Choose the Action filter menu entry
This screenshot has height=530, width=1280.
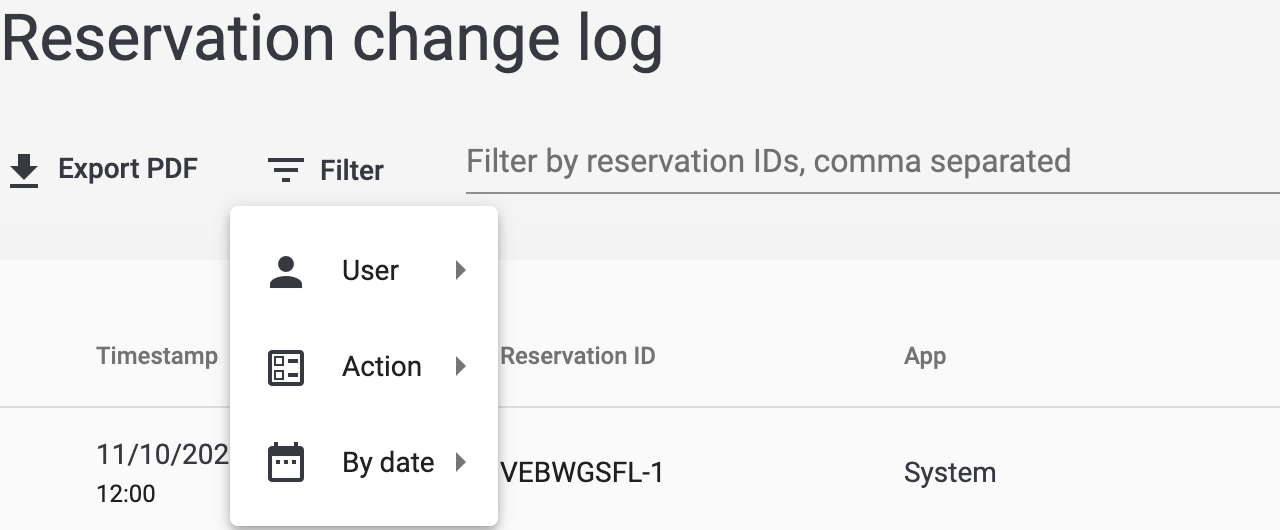(364, 367)
